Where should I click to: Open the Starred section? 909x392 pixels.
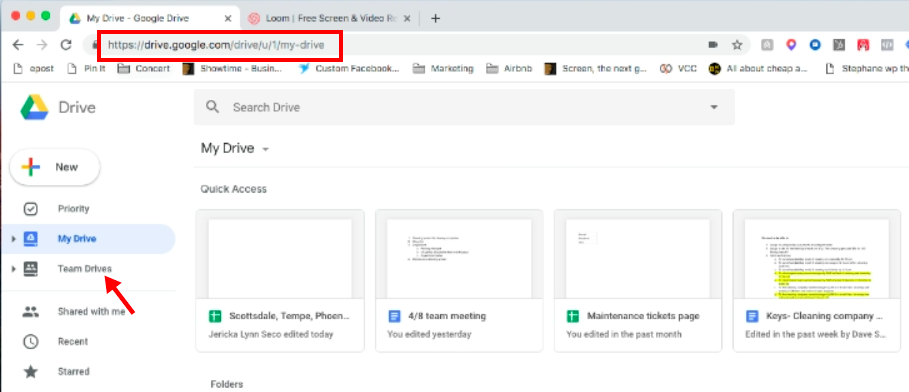[74, 372]
